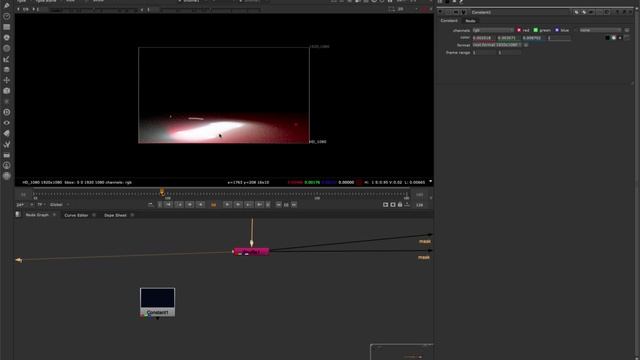Open the Transform nodes arrows icon
Viewport: 640px width, 360px height.
click(7, 80)
